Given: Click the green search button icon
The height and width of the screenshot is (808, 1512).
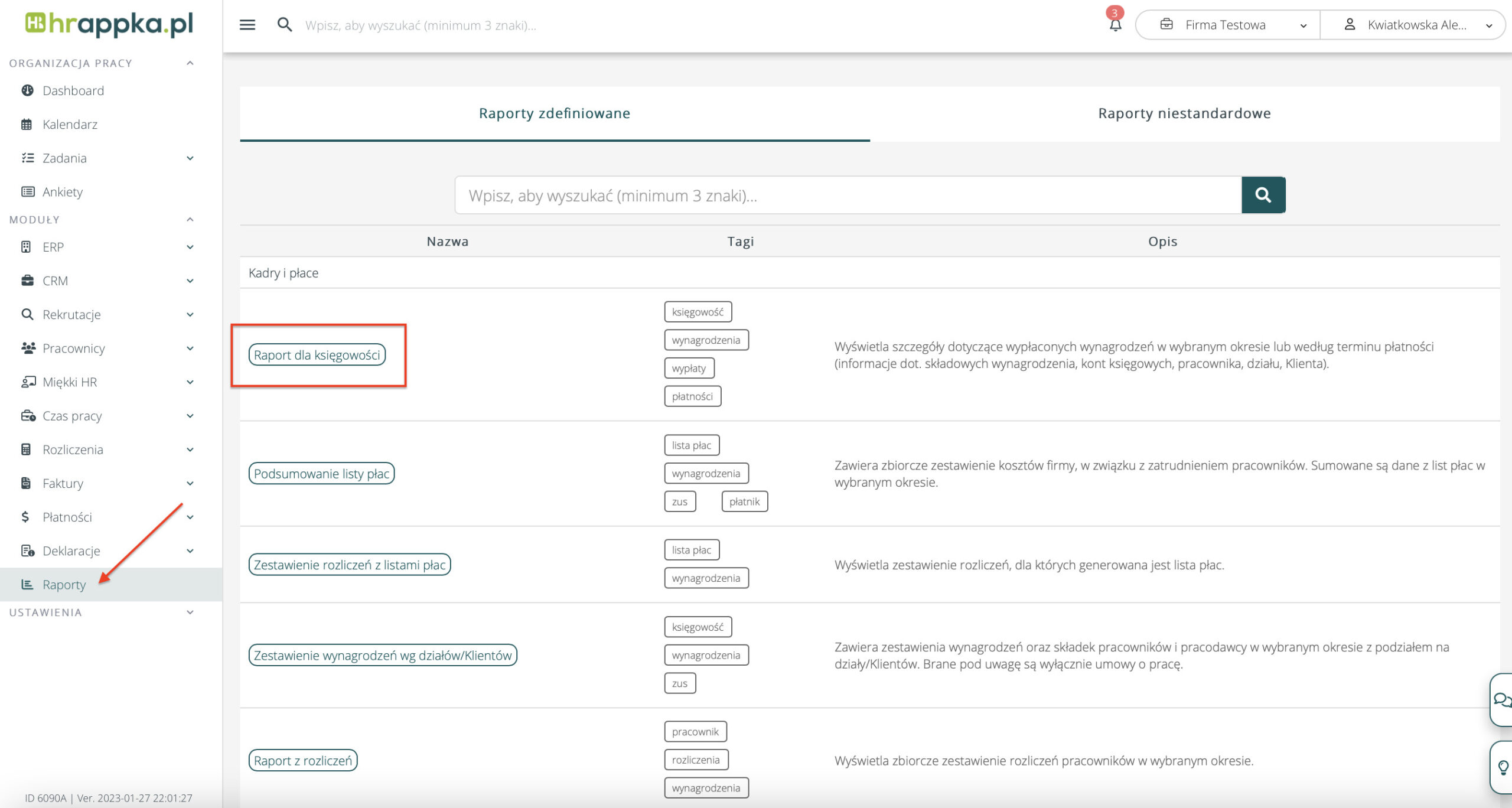Looking at the screenshot, I should click(x=1263, y=195).
